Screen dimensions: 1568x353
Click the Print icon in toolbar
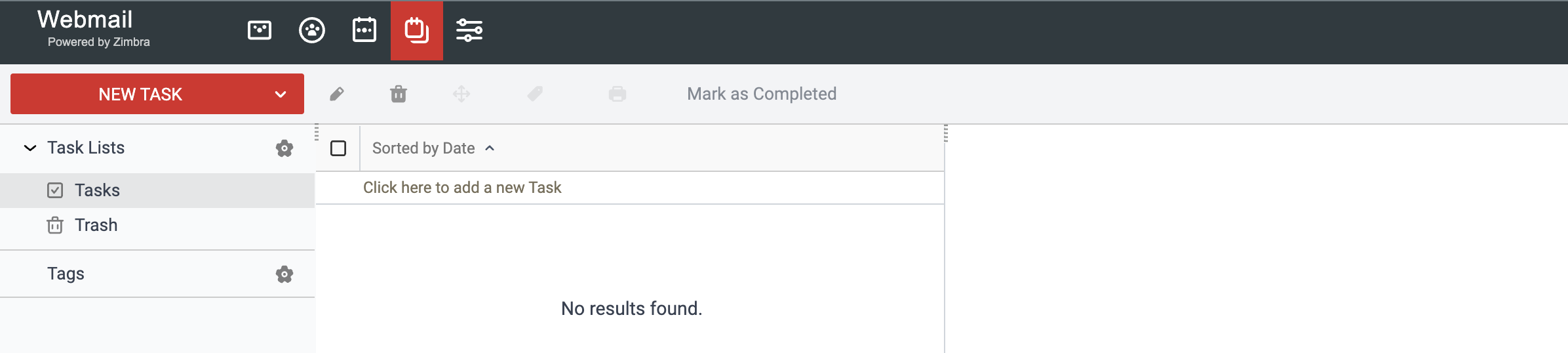tap(617, 94)
